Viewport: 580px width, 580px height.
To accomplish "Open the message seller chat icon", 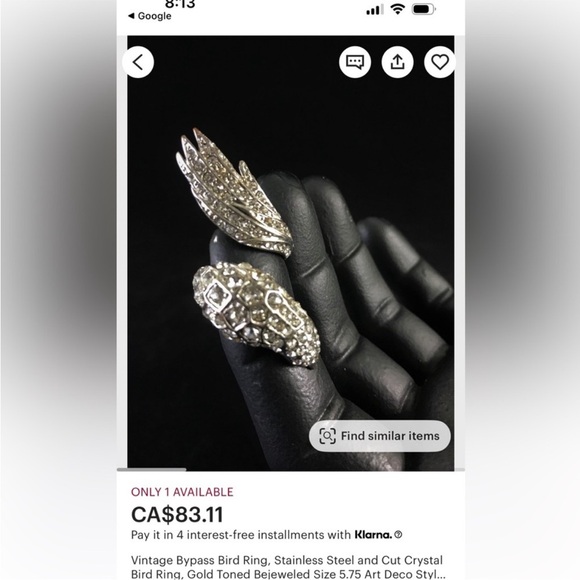I will click(355, 62).
